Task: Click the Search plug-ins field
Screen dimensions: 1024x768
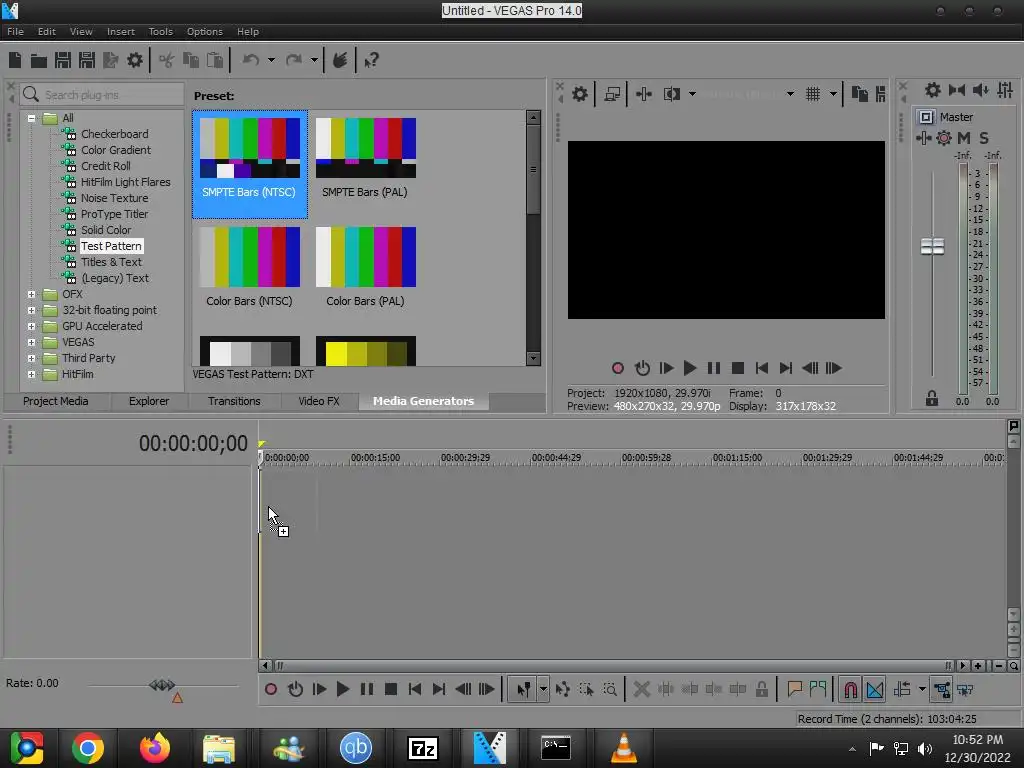Action: click(x=102, y=95)
